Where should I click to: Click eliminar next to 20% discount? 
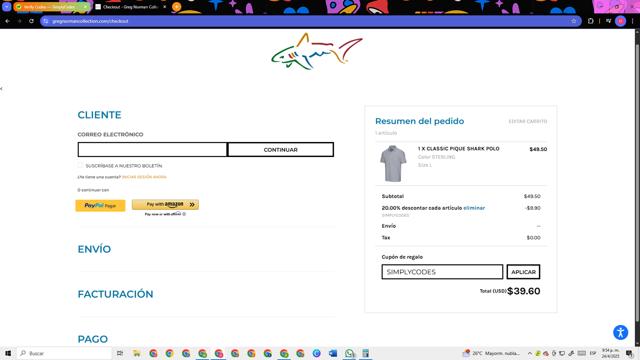tap(474, 208)
